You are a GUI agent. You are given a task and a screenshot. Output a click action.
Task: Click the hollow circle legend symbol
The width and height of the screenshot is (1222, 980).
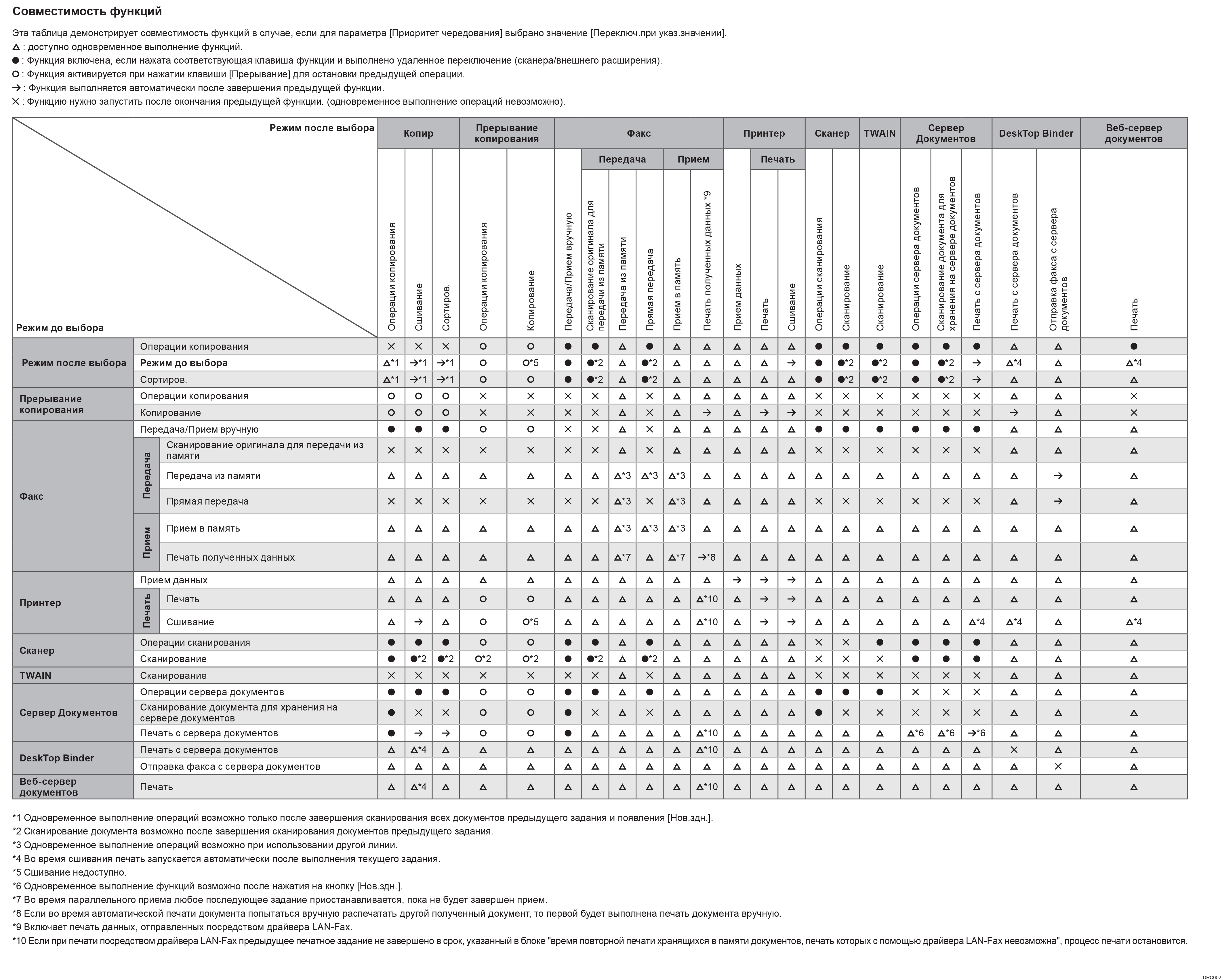point(15,74)
